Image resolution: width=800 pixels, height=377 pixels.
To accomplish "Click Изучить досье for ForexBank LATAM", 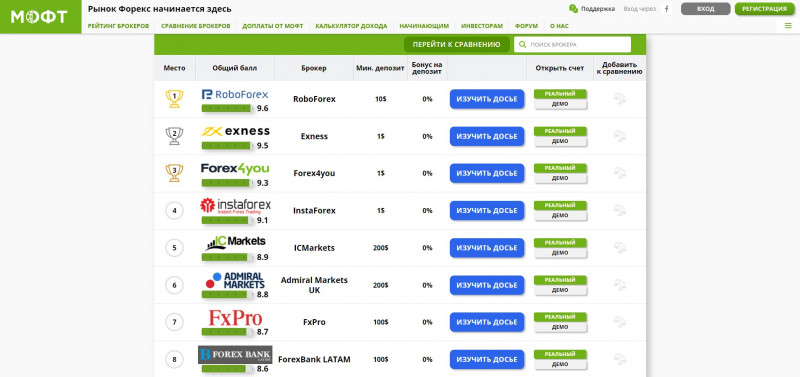I will pyautogui.click(x=487, y=360).
